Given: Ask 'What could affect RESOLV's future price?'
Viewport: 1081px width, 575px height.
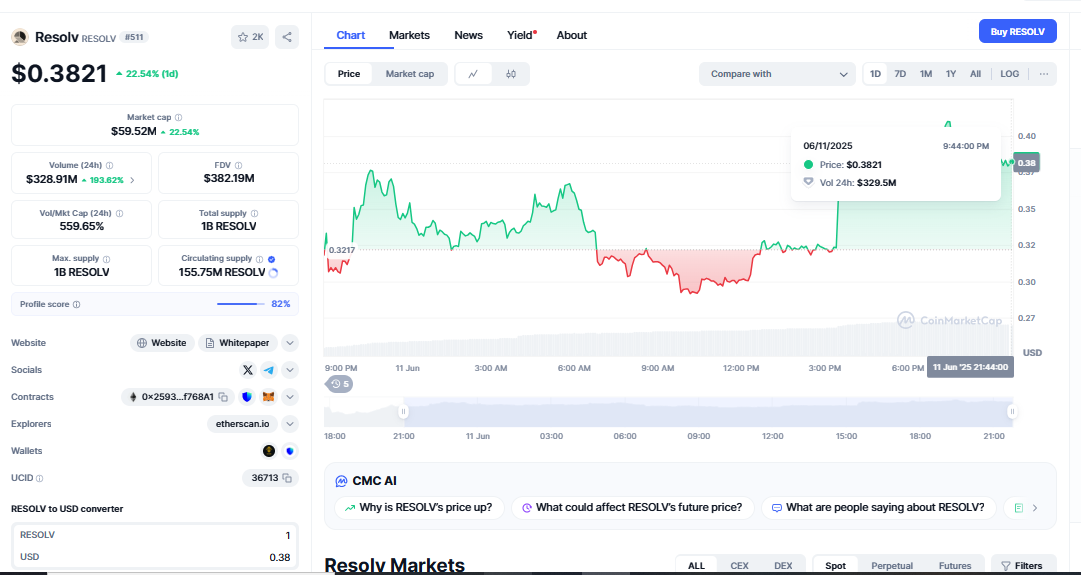Looking at the screenshot, I should (x=632, y=508).
